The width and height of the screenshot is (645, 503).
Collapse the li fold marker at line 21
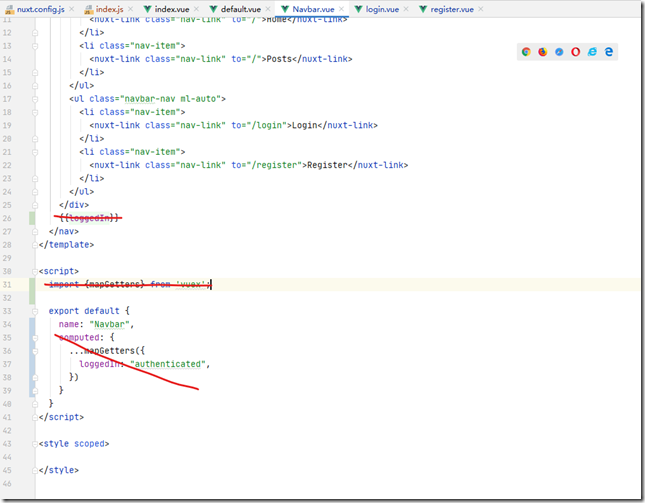coord(35,152)
